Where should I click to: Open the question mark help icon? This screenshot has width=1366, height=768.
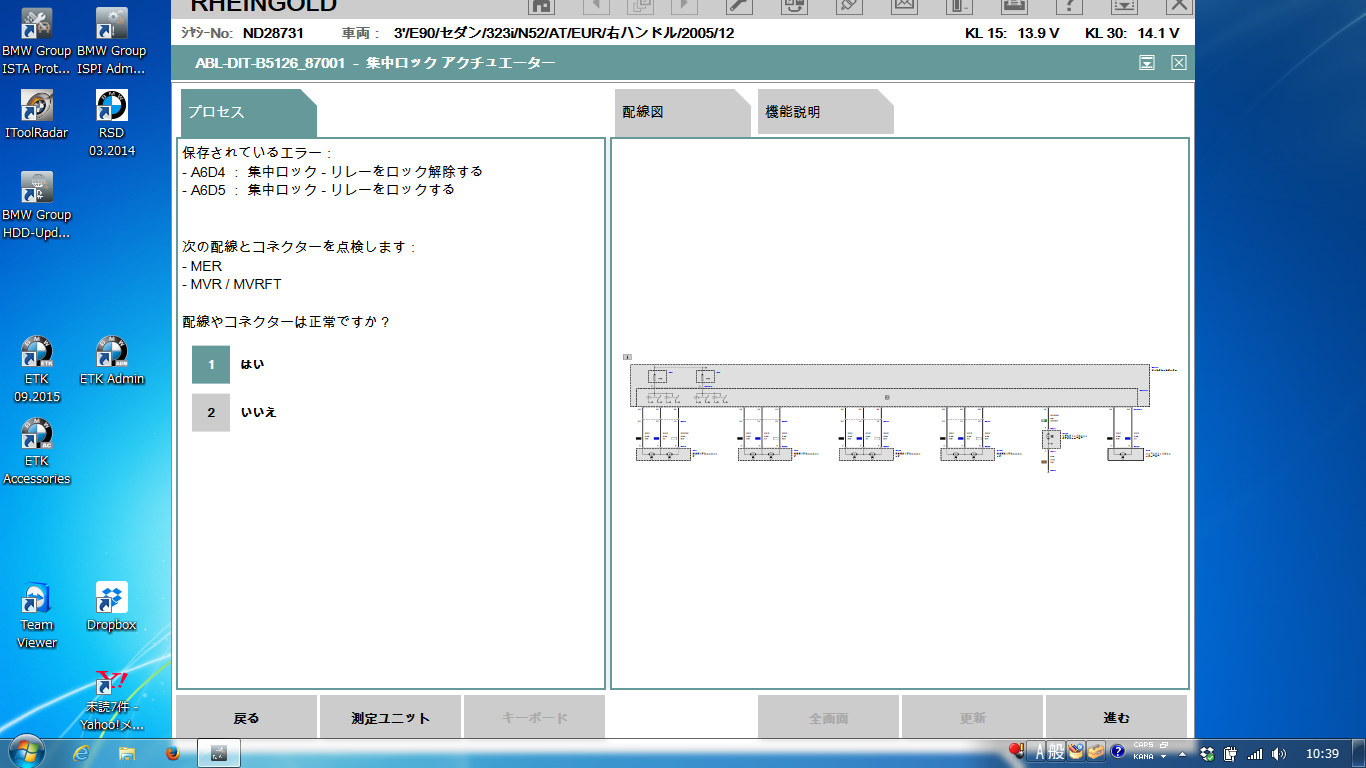click(x=1069, y=5)
